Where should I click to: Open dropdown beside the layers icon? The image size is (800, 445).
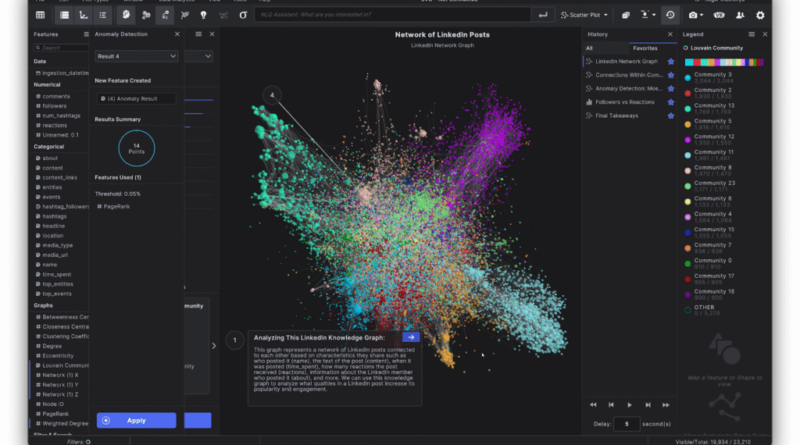pyautogui.click(x=654, y=15)
